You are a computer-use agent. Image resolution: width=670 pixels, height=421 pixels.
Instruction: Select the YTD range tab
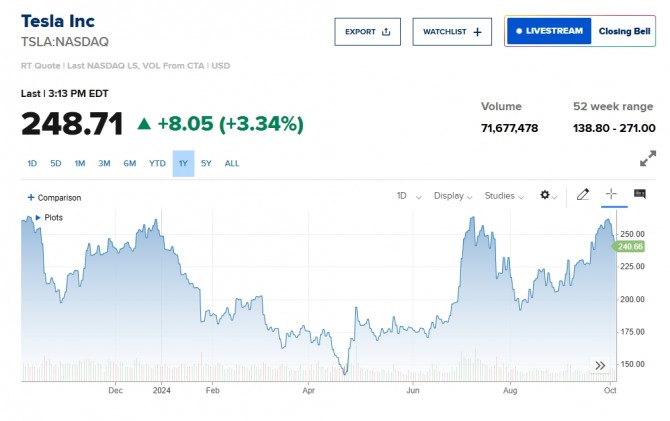click(157, 163)
